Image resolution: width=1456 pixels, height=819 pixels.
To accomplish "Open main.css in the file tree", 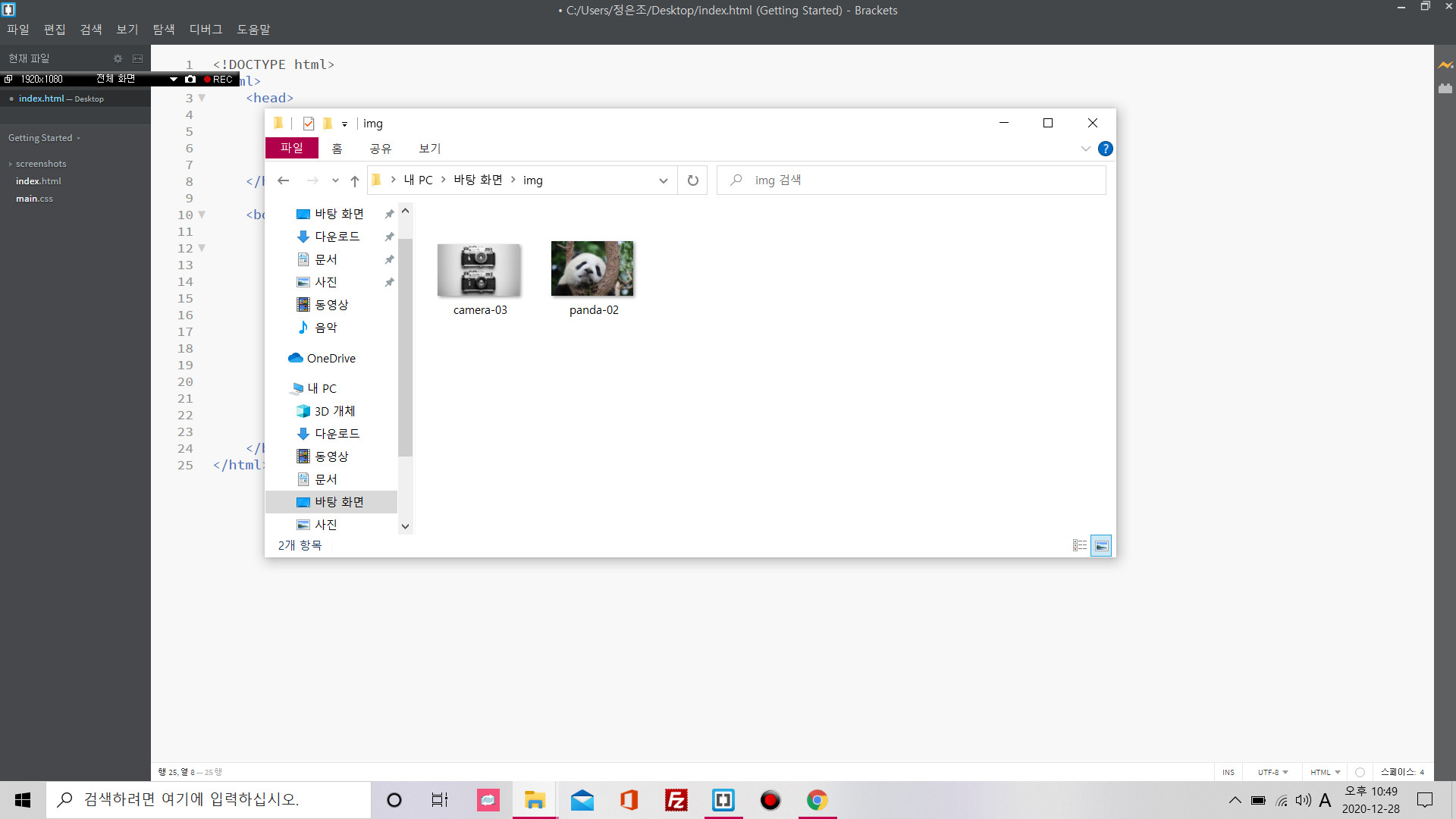I will click(34, 199).
